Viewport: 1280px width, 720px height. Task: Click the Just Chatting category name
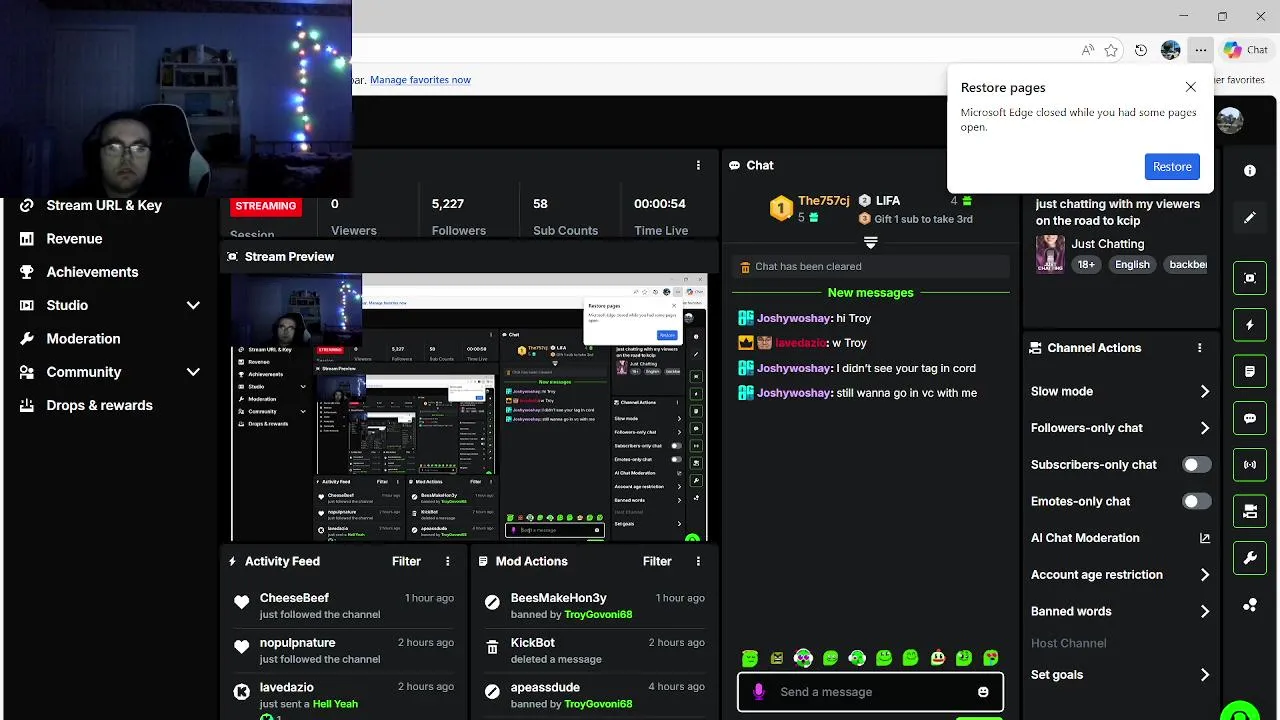(1108, 244)
